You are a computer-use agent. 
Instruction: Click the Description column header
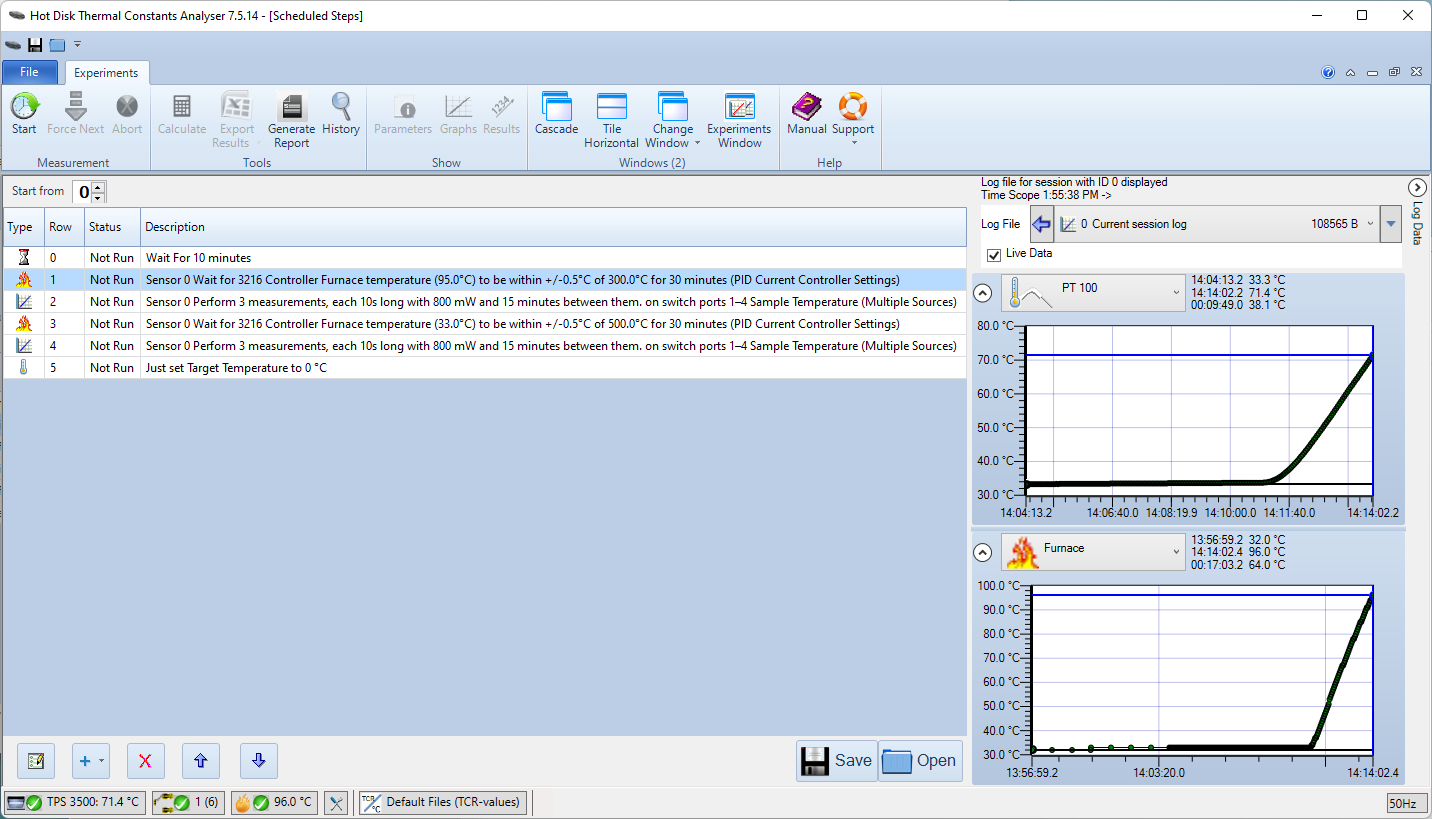[x=553, y=227]
